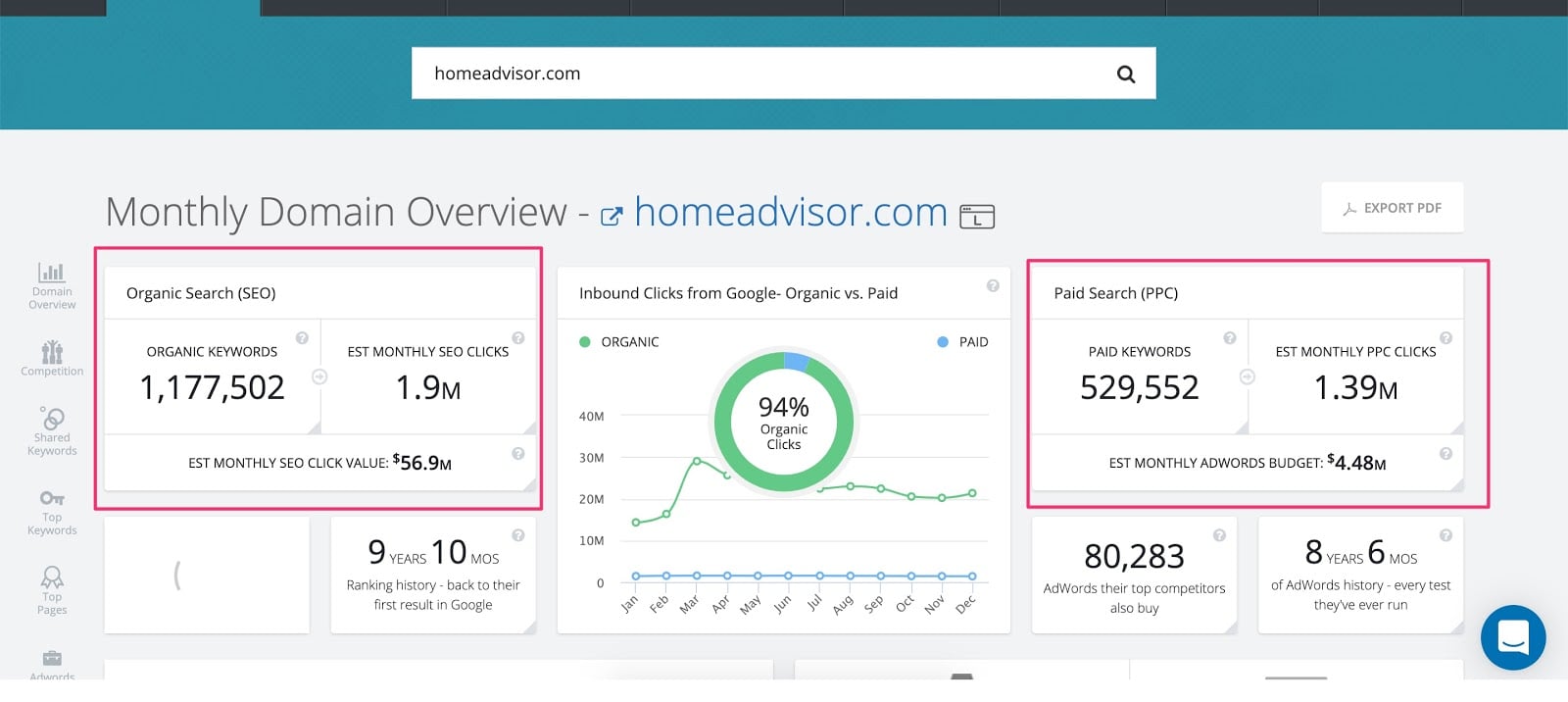Click PPC clicks value 1.39M

pyautogui.click(x=1355, y=388)
